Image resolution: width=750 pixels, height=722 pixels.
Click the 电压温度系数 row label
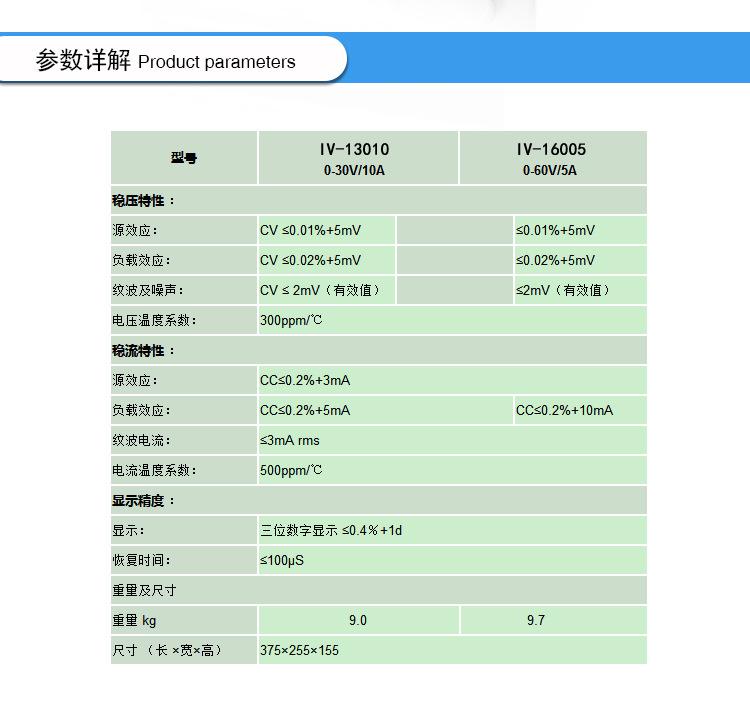coord(154,321)
